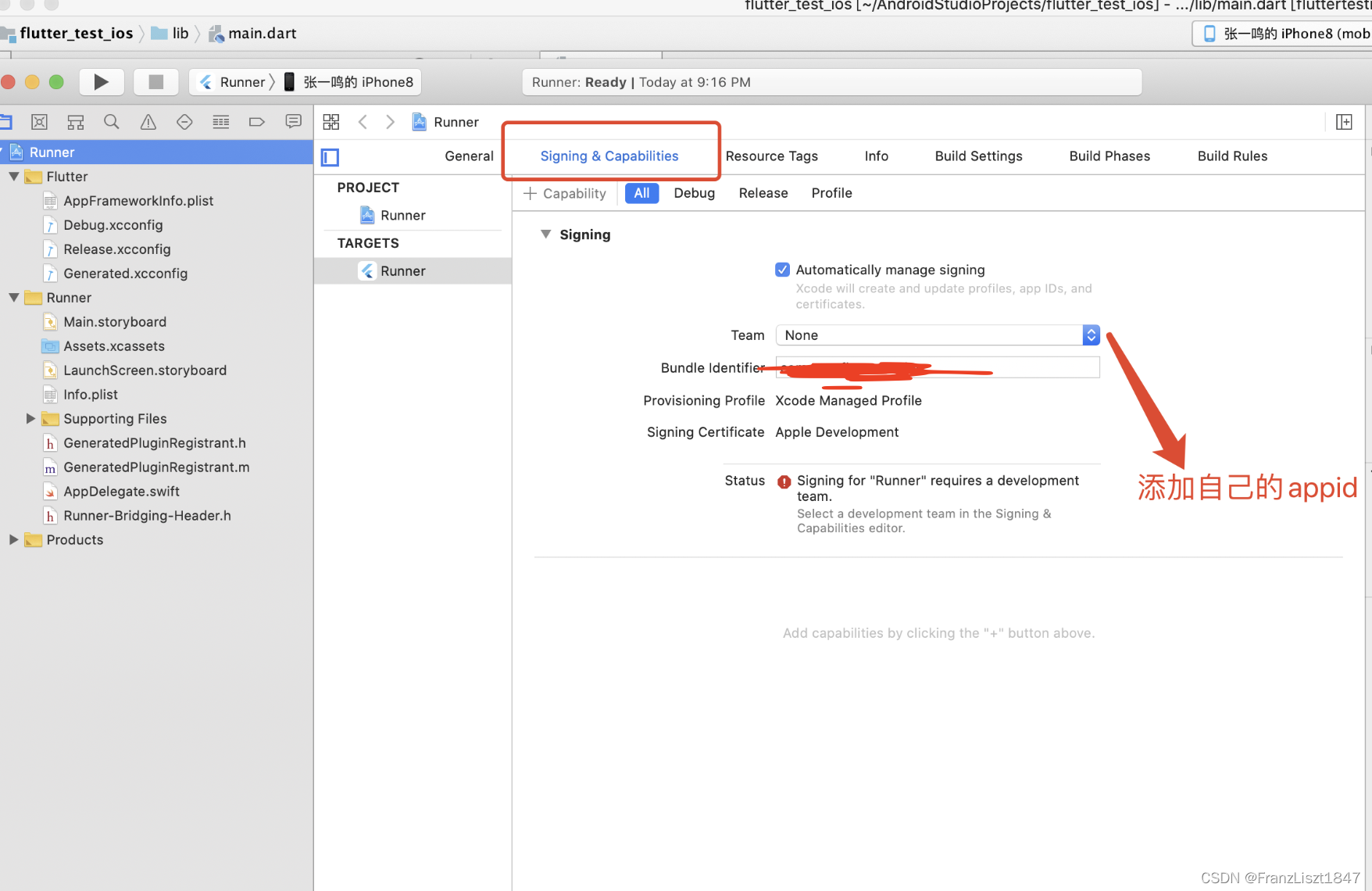
Task: Open the report navigator speech-bubble icon
Action: [x=294, y=122]
